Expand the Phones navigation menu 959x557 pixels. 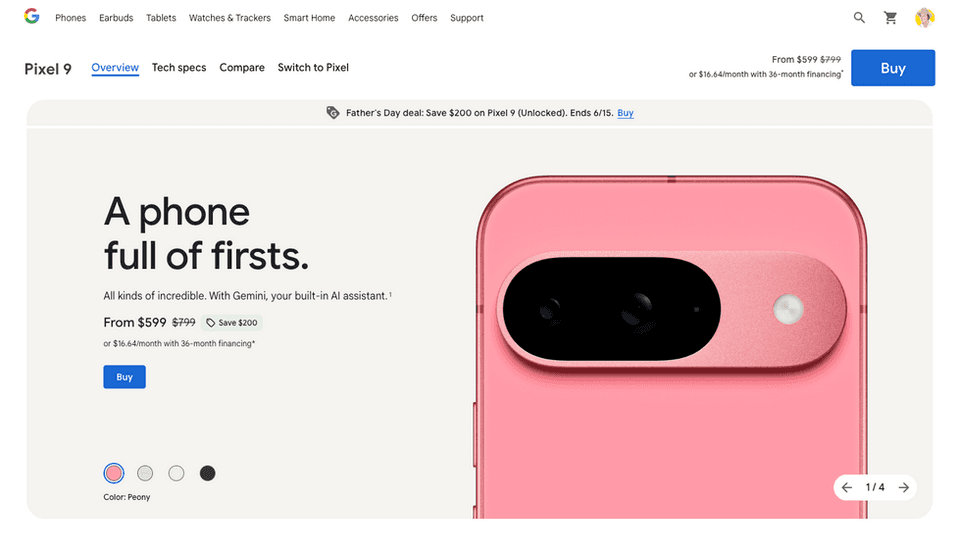point(70,18)
